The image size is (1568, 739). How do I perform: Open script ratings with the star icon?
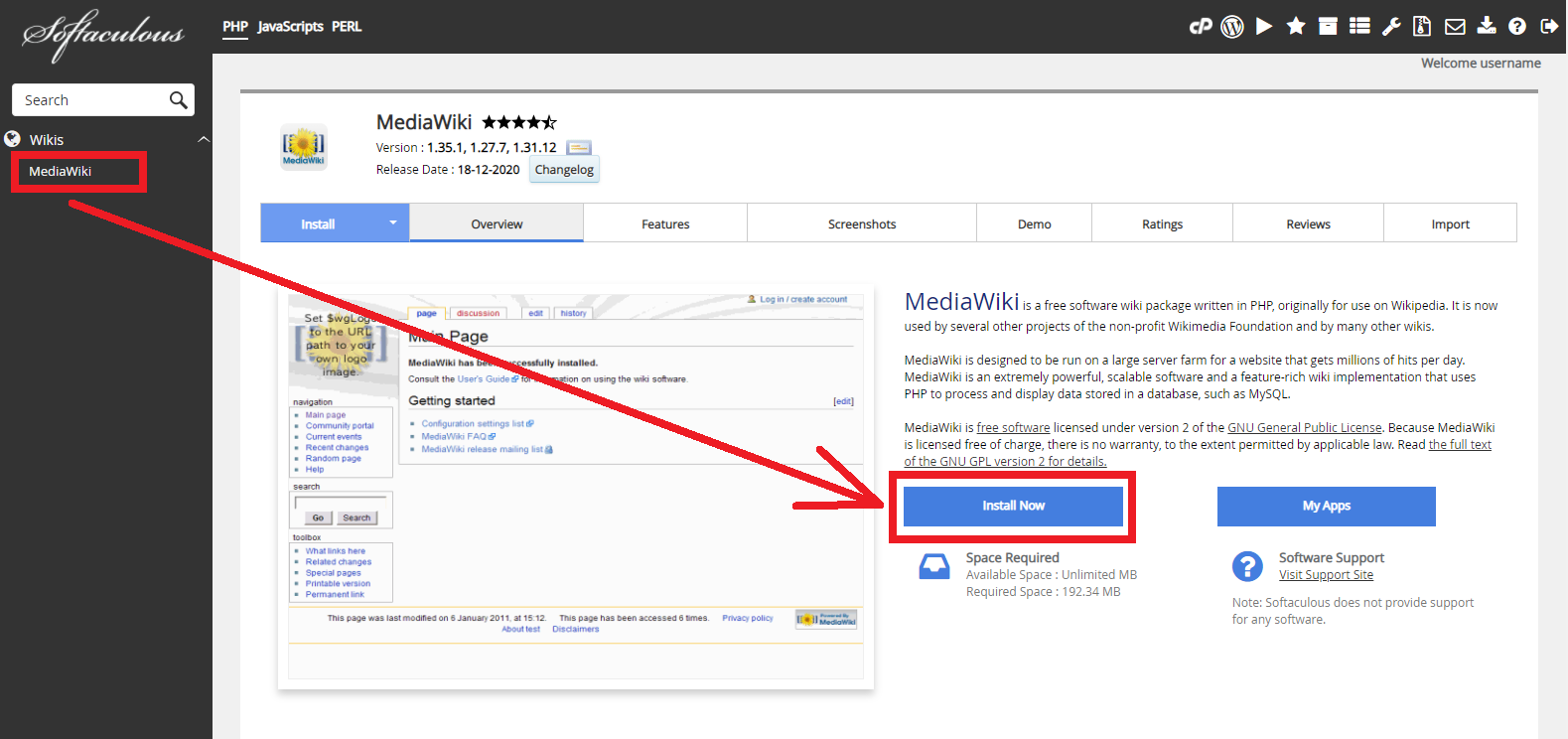(1296, 26)
